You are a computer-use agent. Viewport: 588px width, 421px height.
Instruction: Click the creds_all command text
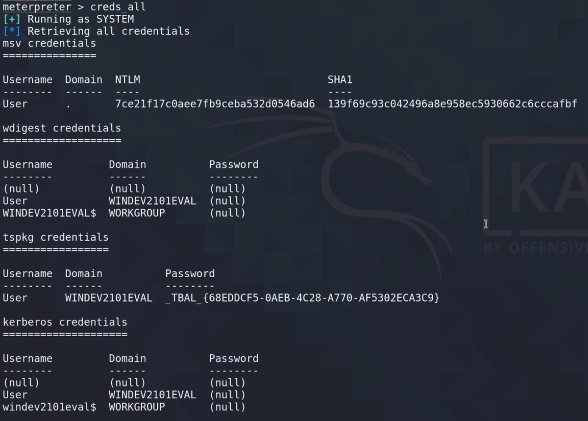click(118, 7)
